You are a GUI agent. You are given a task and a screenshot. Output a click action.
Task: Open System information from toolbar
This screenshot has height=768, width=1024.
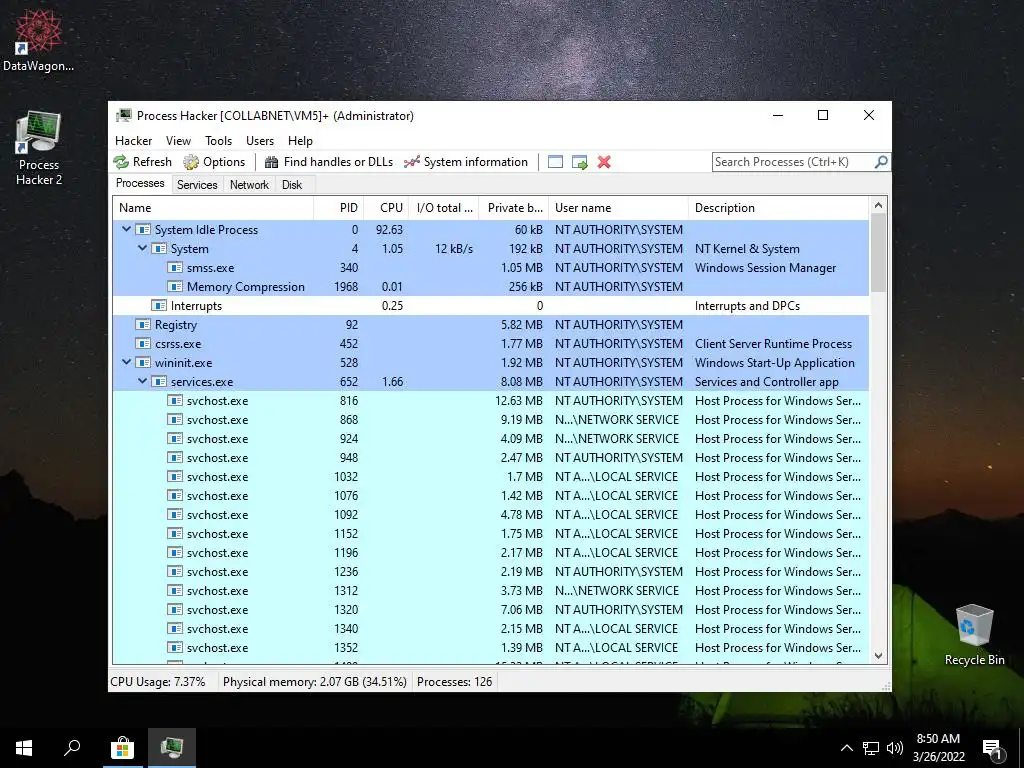click(x=466, y=162)
